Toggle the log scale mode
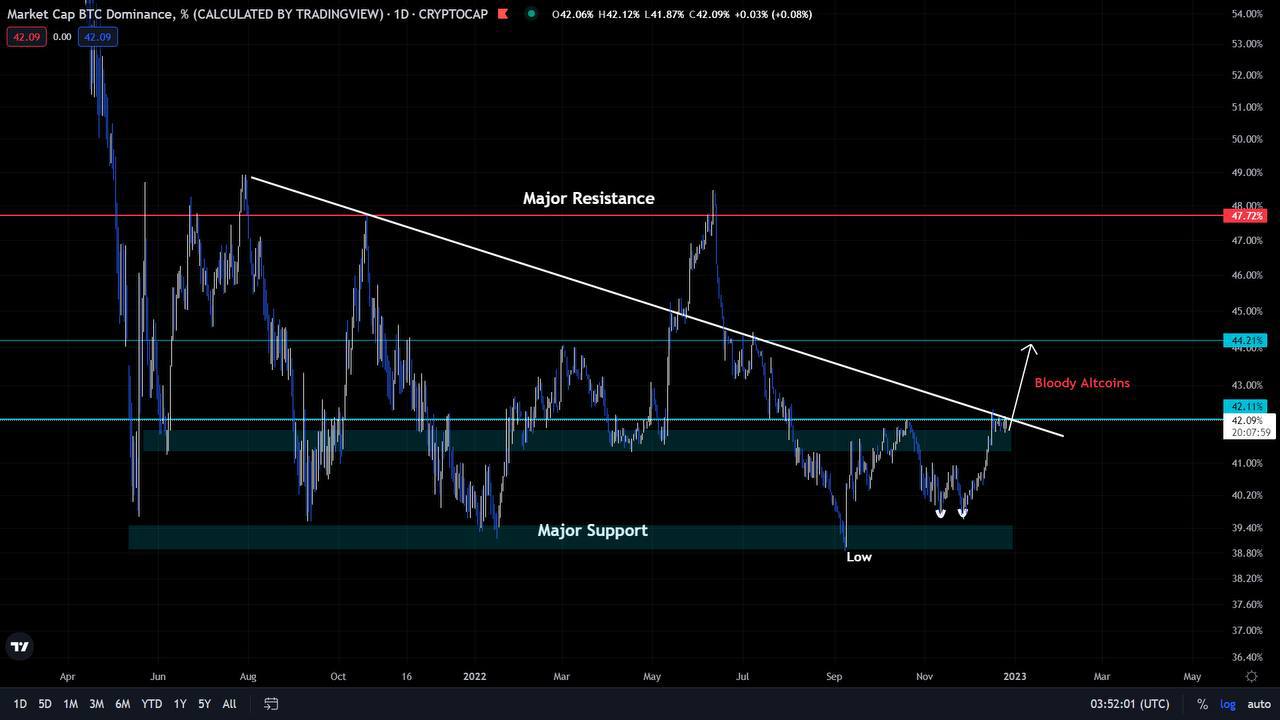 point(1227,704)
